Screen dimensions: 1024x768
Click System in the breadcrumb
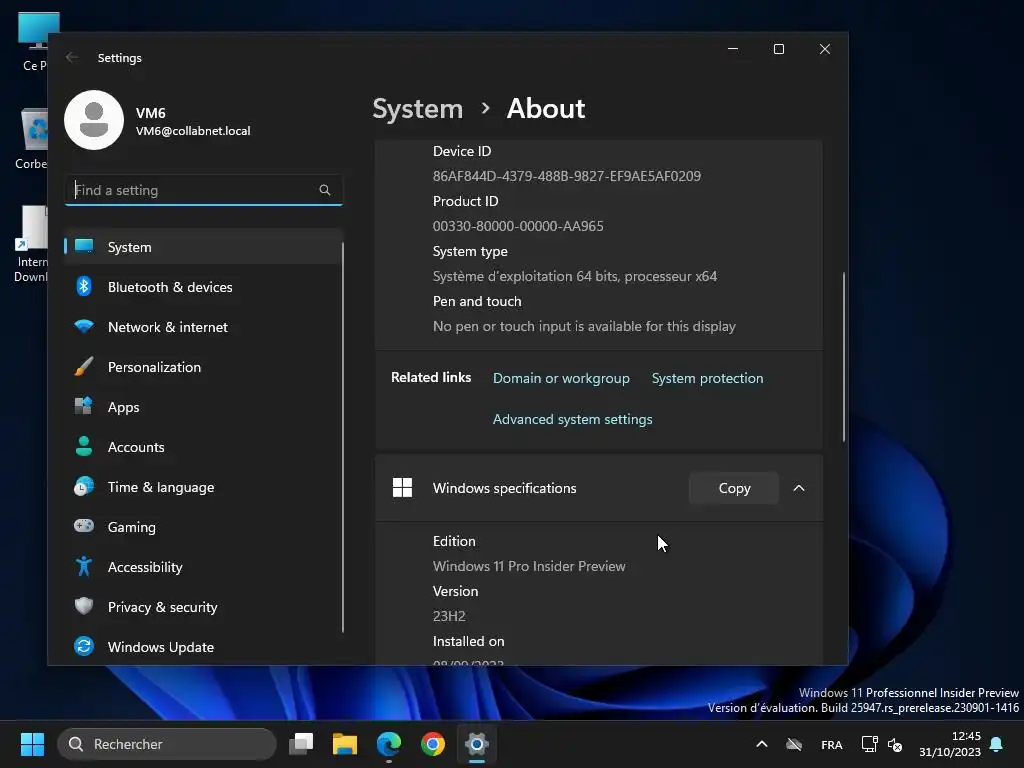coord(417,108)
